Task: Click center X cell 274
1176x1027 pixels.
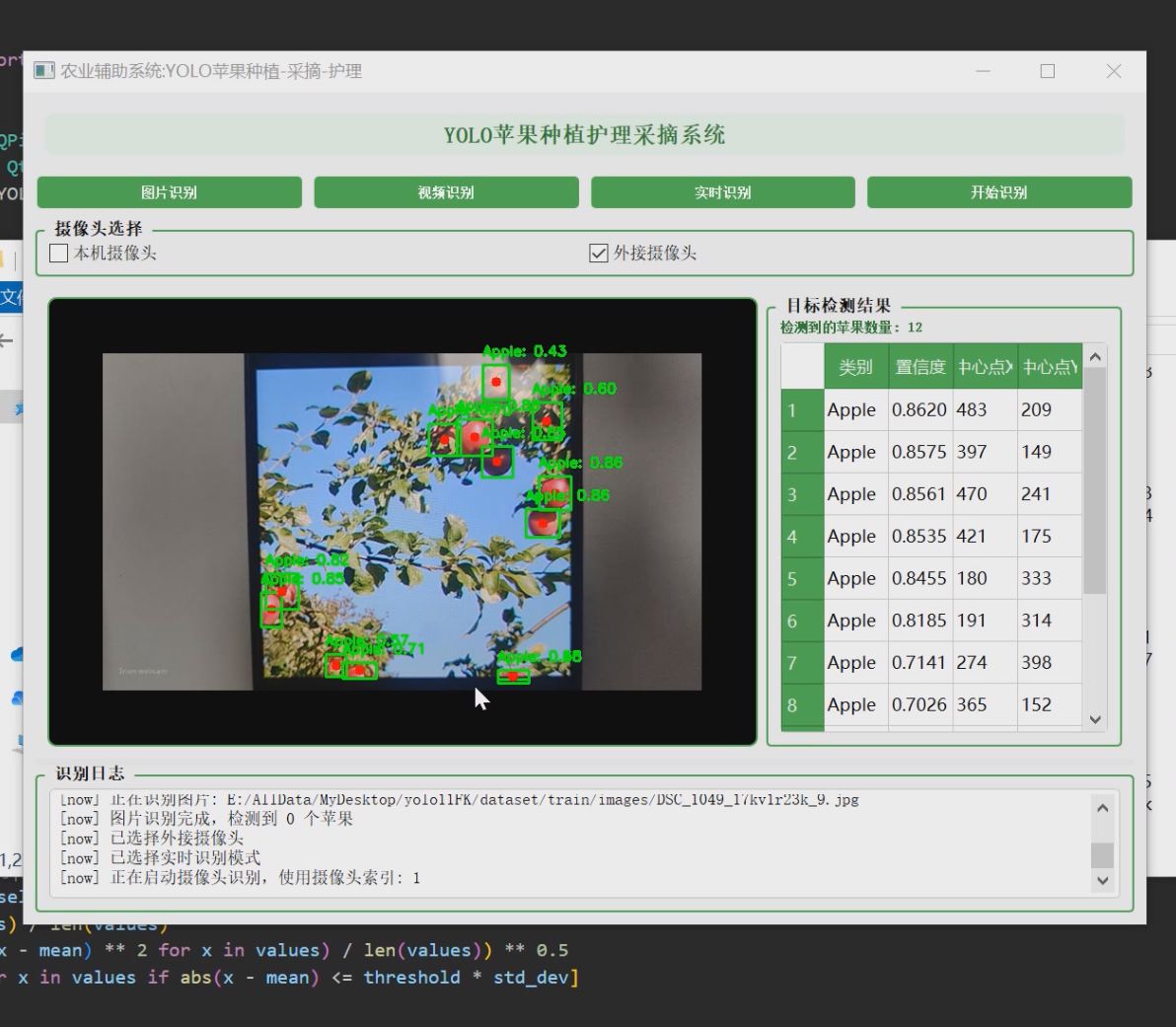Action: [x=986, y=662]
